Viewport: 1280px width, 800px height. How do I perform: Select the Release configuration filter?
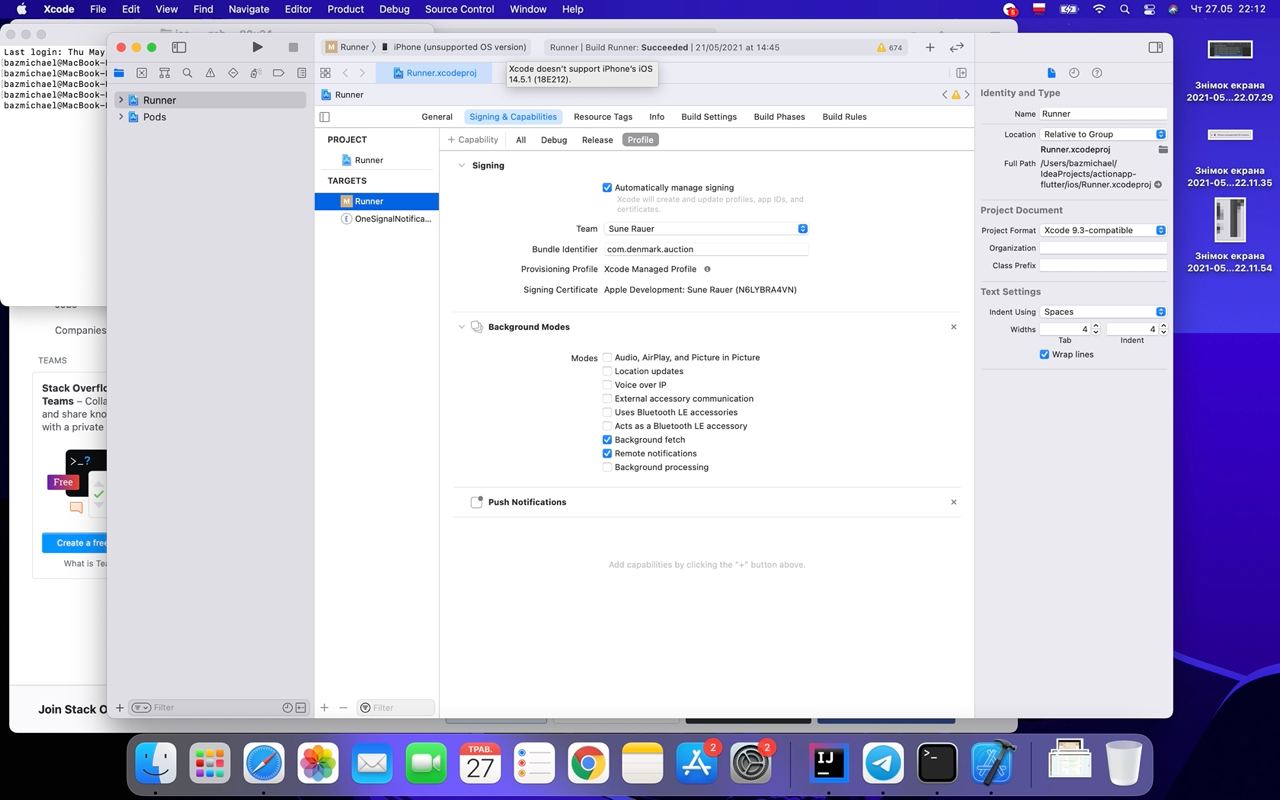pos(597,140)
